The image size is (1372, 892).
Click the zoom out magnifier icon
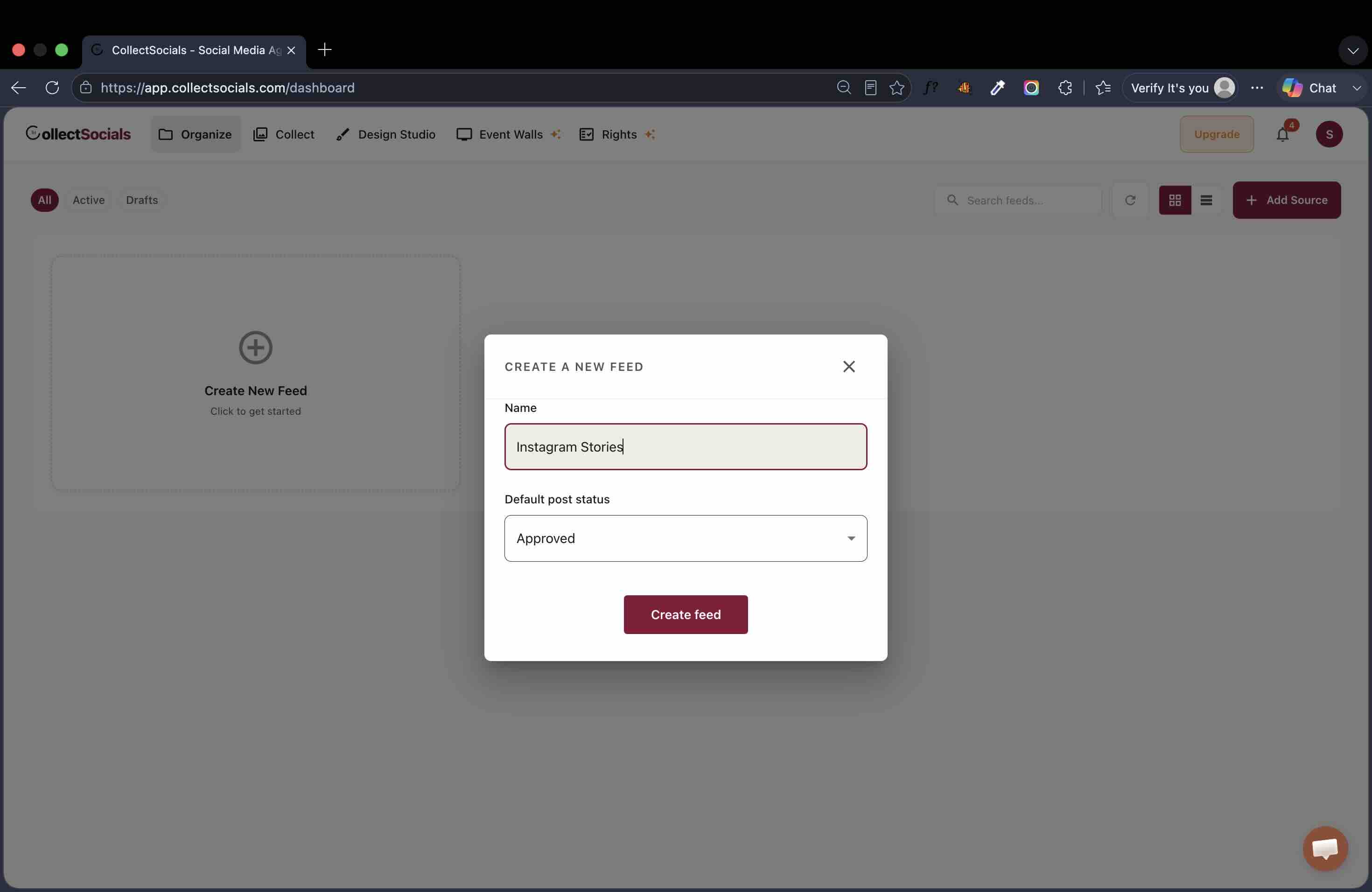(844, 88)
